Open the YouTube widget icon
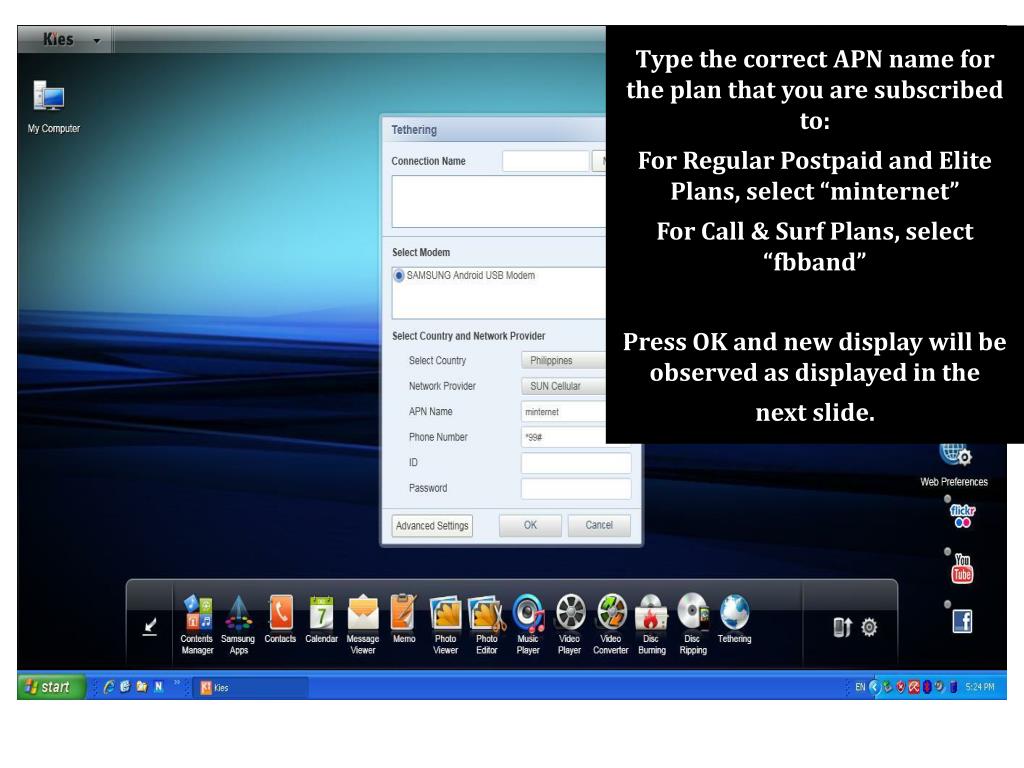The width and height of the screenshot is (1024, 768). coord(962,568)
